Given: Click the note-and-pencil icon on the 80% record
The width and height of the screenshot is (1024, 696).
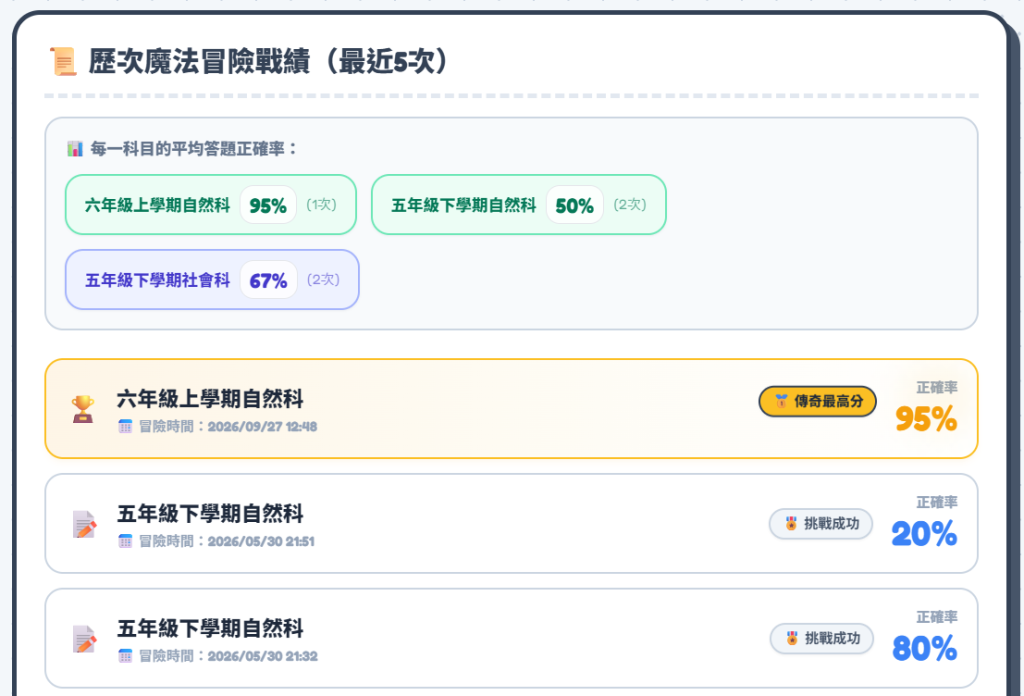Looking at the screenshot, I should coord(84,639).
